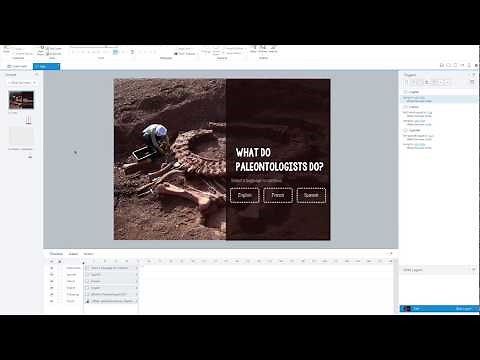This screenshot has height=360, width=480.
Task: Collapse the Slide Layers panel
Action: pos(474,269)
